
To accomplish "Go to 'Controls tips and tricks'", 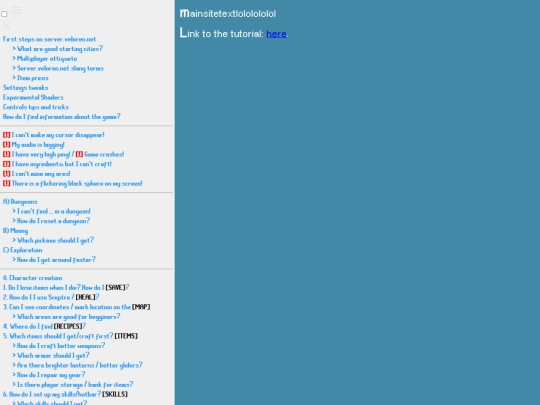I will pyautogui.click(x=36, y=107).
